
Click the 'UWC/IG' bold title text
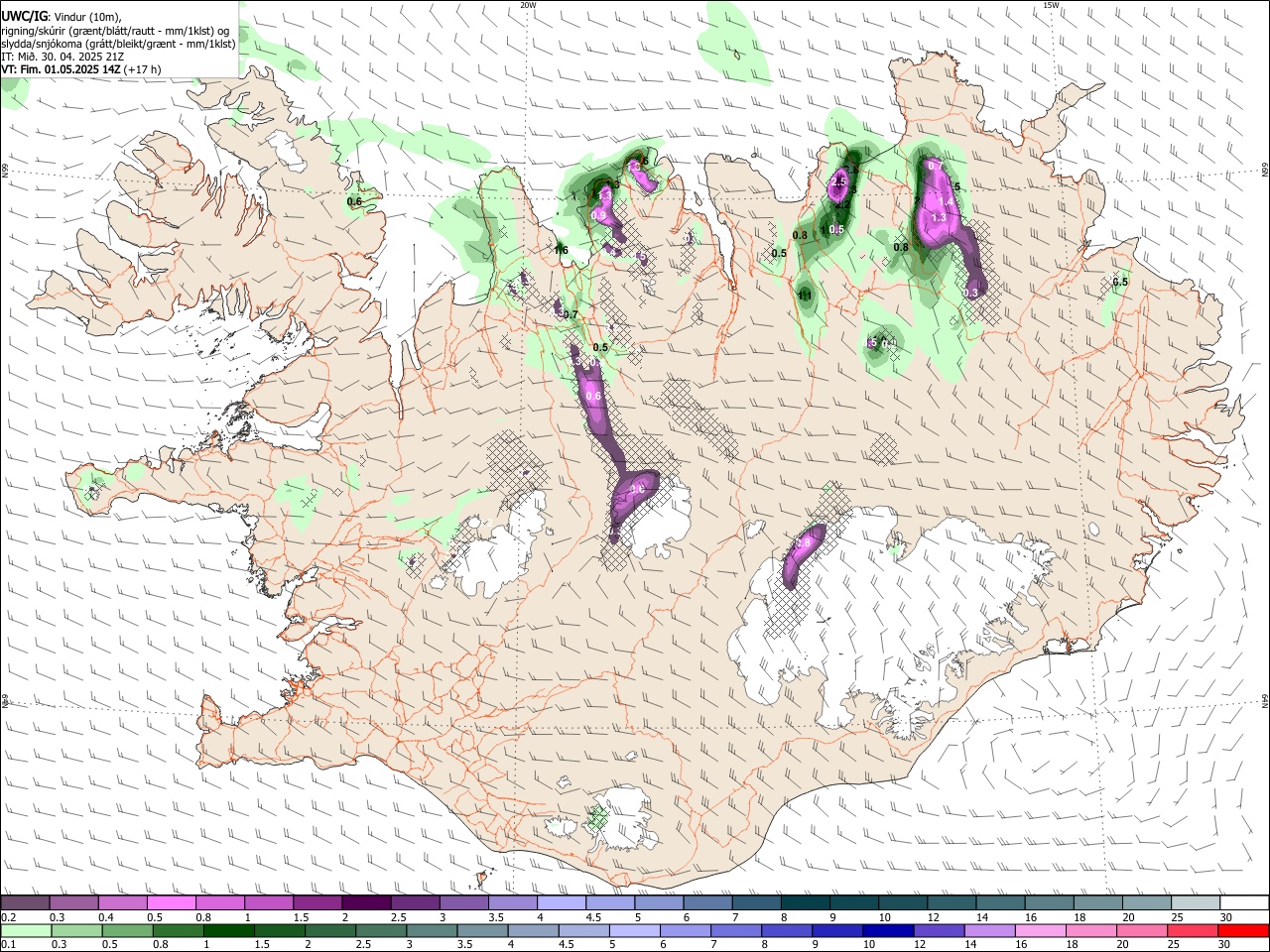tap(24, 15)
